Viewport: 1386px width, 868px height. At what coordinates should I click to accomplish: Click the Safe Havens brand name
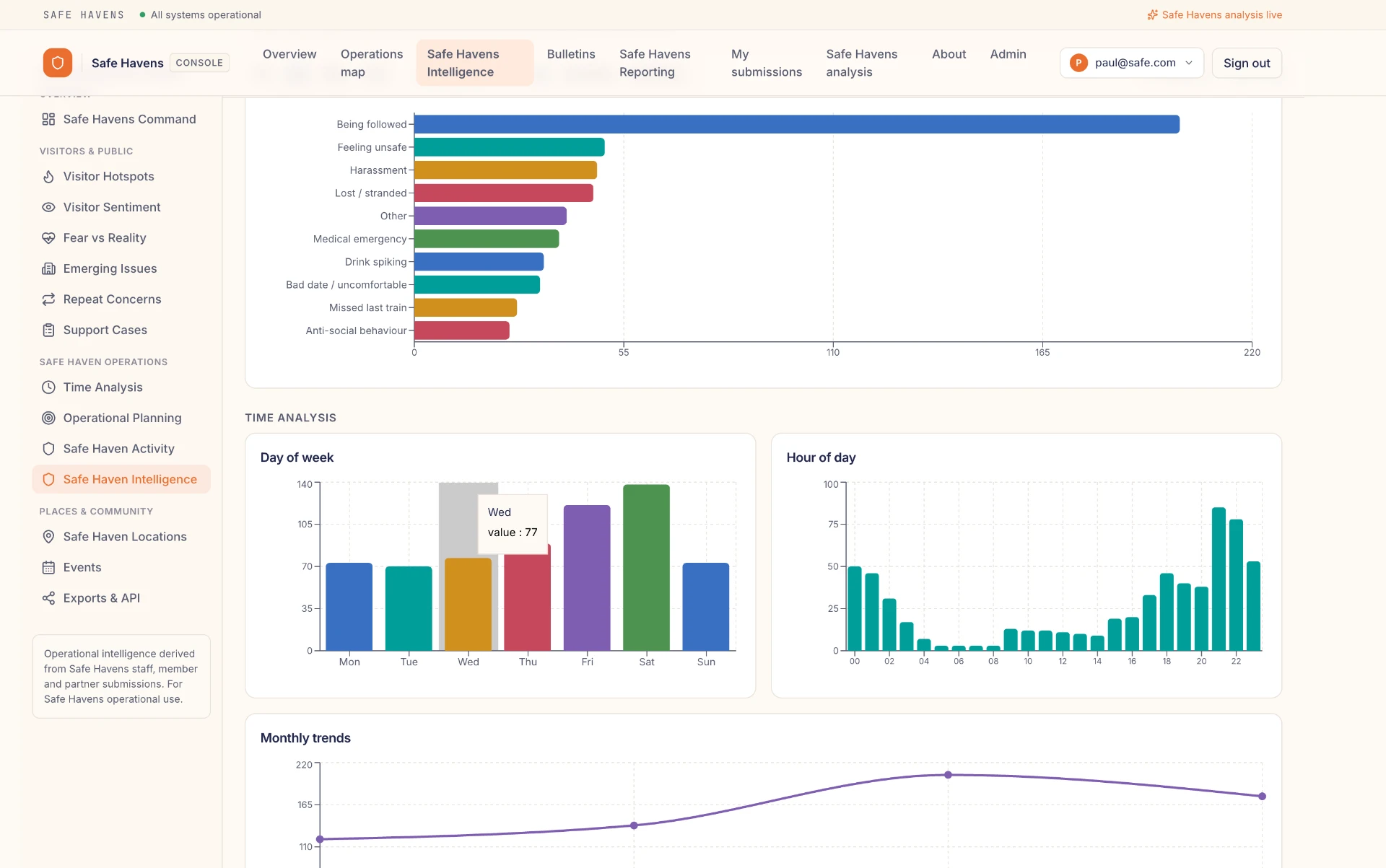[127, 63]
